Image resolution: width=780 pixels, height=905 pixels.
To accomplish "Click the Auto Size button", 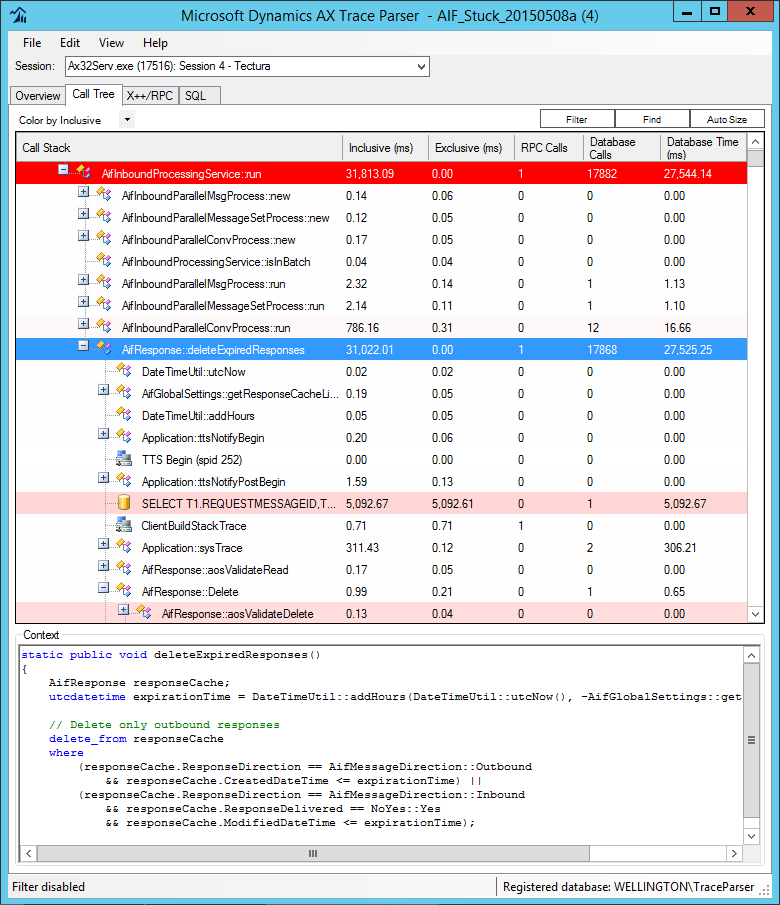I will 727,119.
